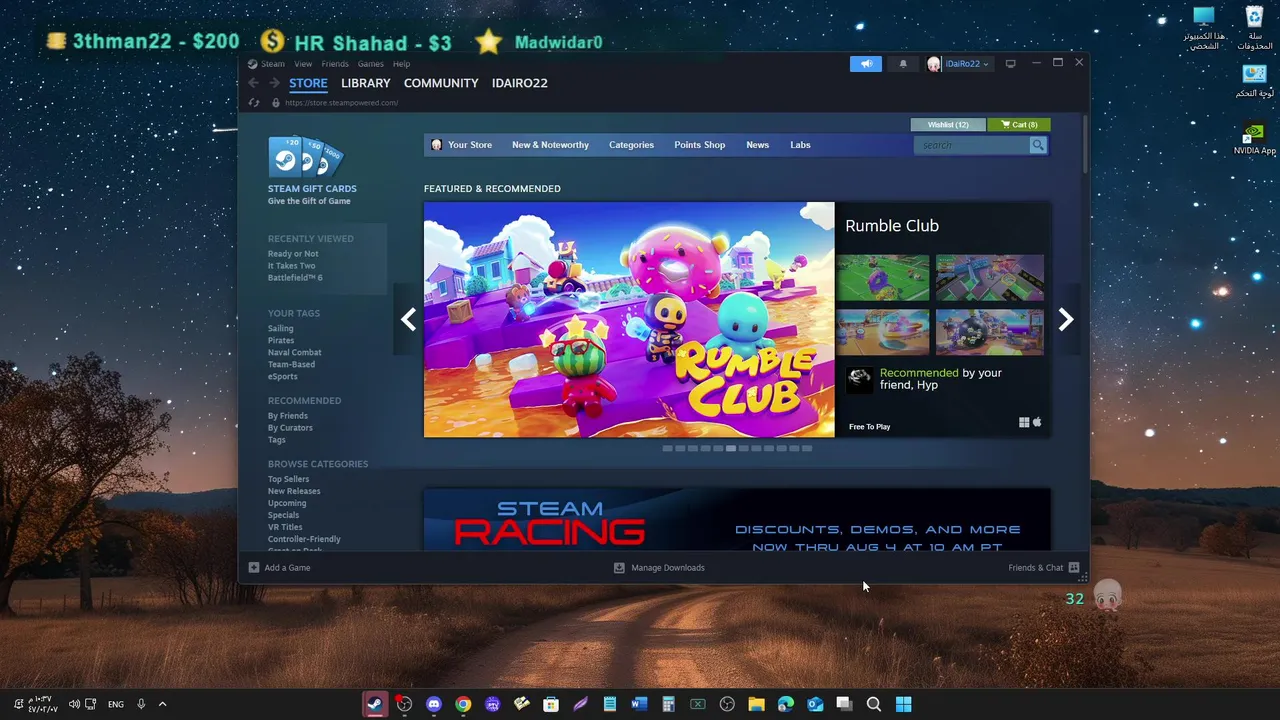Click the megaphone announcements icon in Steam
This screenshot has width=1280, height=720.
(x=866, y=64)
